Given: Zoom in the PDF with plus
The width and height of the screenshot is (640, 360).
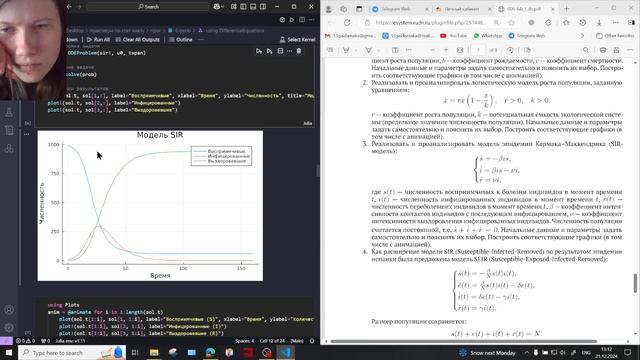Looking at the screenshot, I should [446, 50].
